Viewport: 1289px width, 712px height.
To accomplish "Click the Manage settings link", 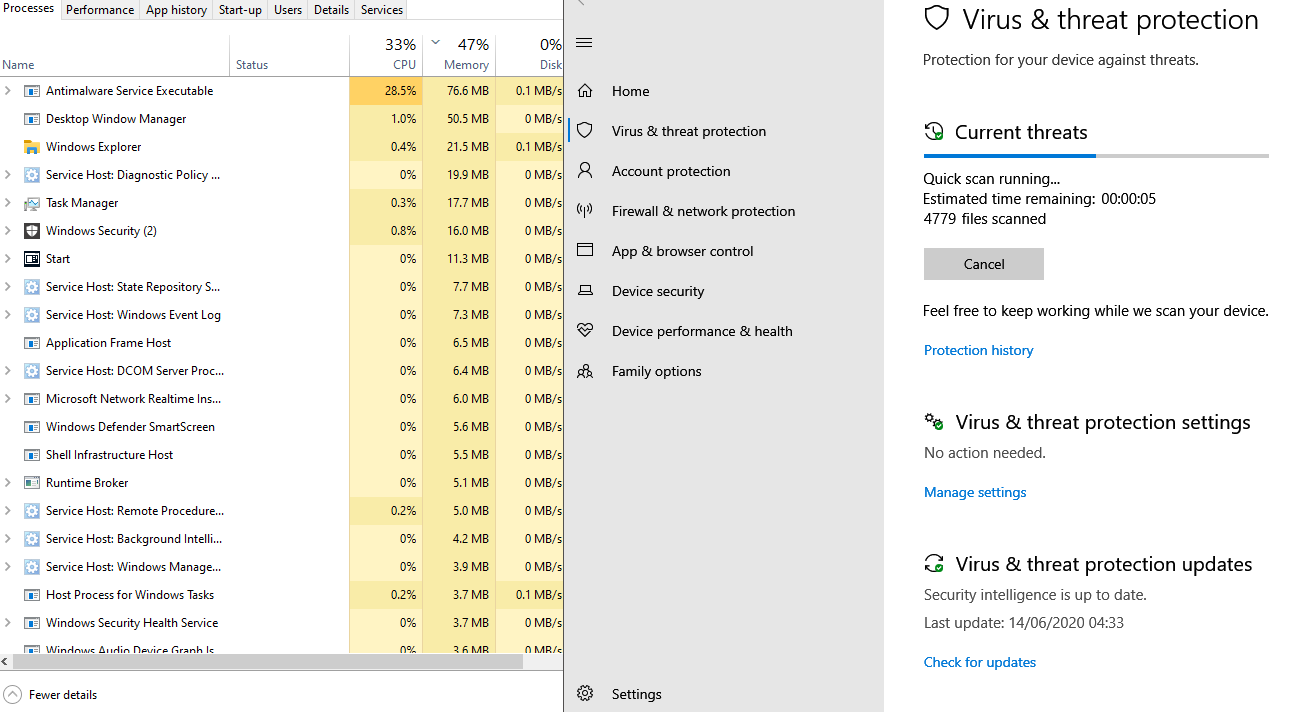I will pyautogui.click(x=975, y=492).
